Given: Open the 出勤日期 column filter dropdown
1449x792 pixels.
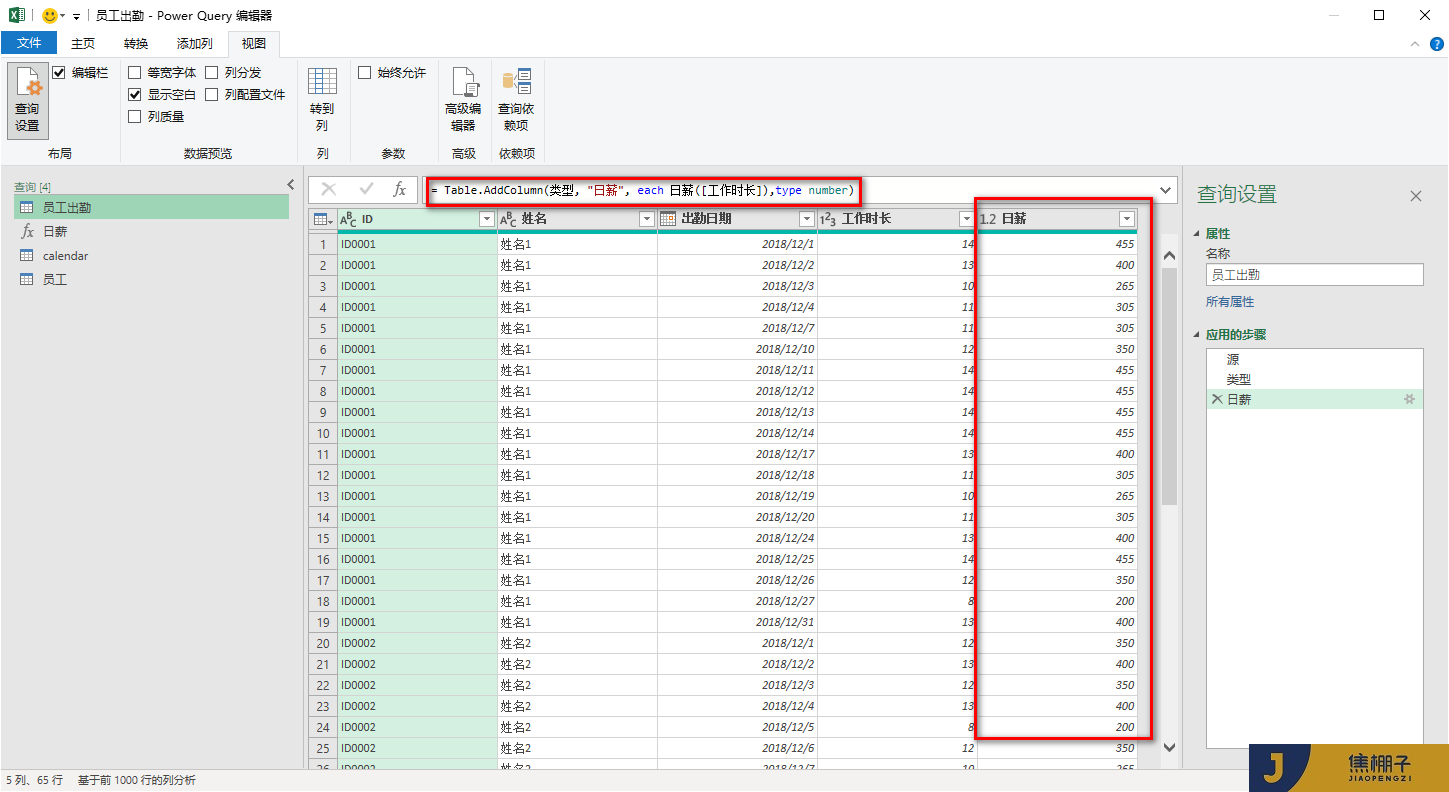Looking at the screenshot, I should (807, 219).
